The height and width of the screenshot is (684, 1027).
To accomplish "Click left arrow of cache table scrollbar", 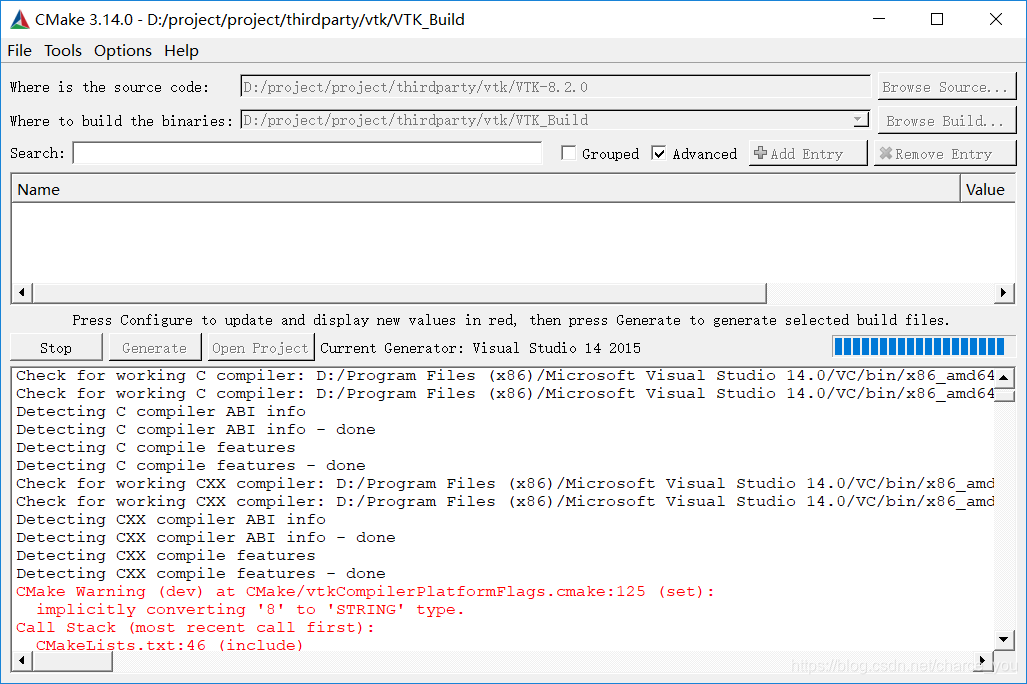I will (x=22, y=292).
